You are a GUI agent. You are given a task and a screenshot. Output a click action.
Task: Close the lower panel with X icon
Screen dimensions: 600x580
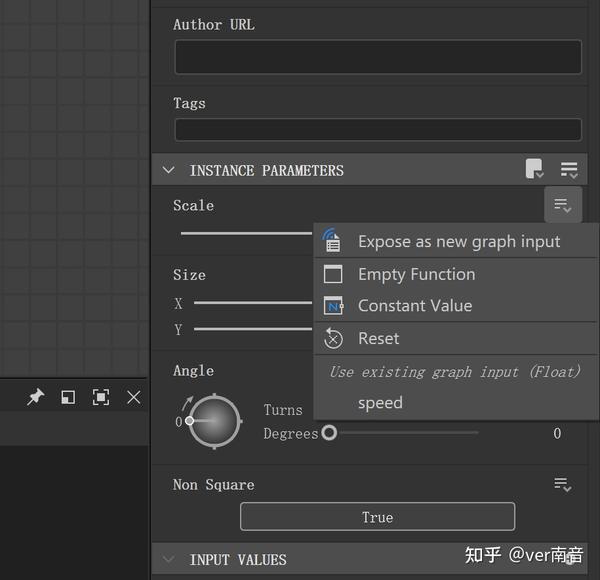coord(134,397)
